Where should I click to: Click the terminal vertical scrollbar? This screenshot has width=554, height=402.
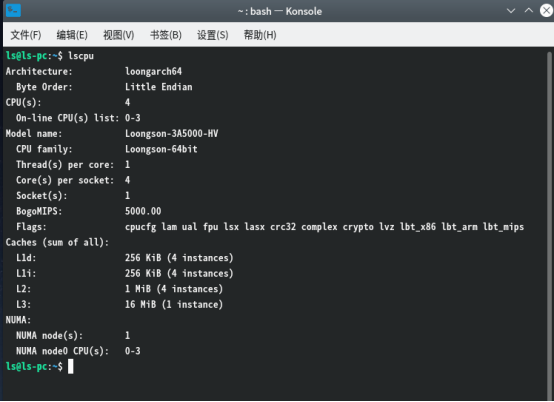point(549,225)
